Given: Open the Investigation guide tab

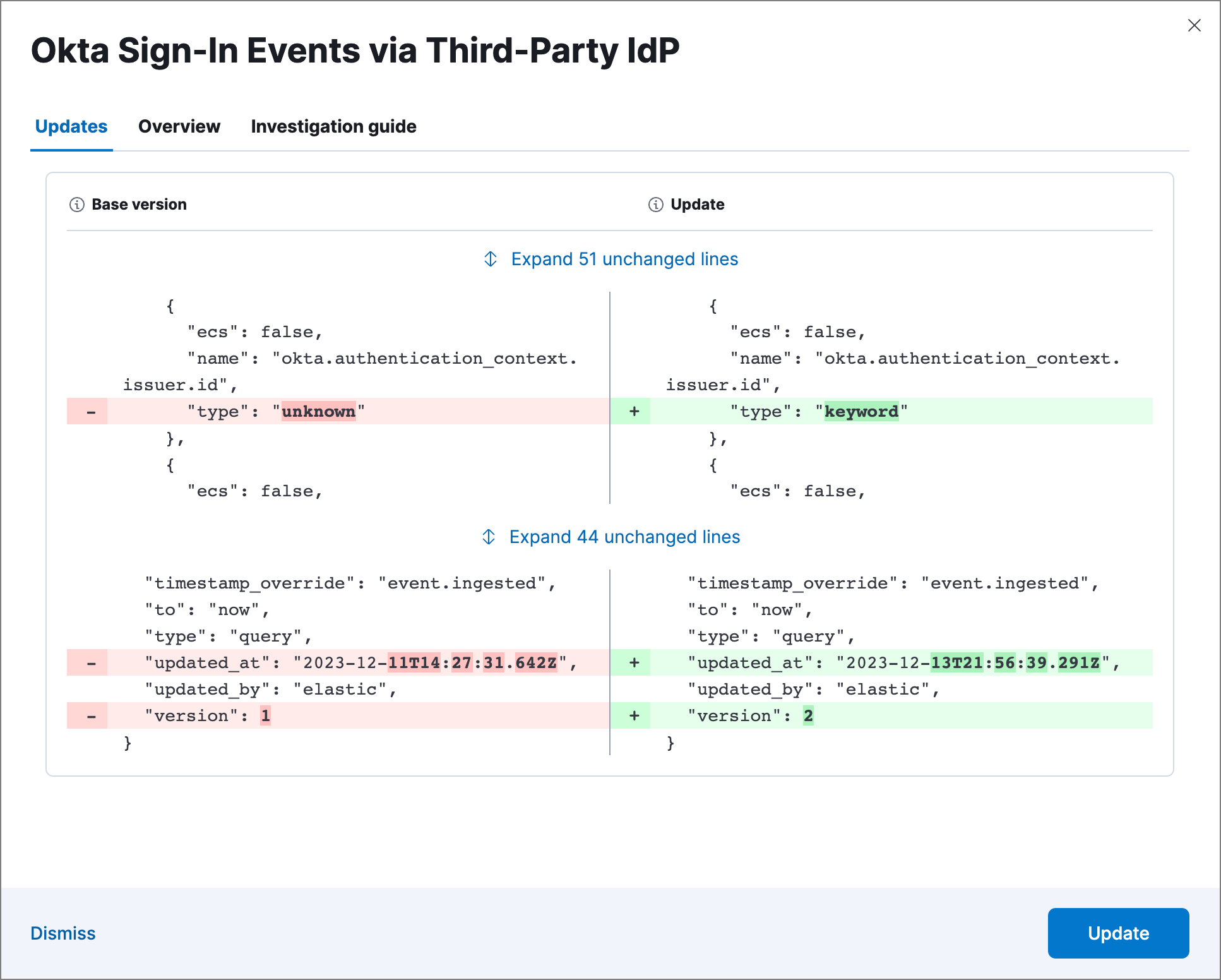Looking at the screenshot, I should pos(333,126).
